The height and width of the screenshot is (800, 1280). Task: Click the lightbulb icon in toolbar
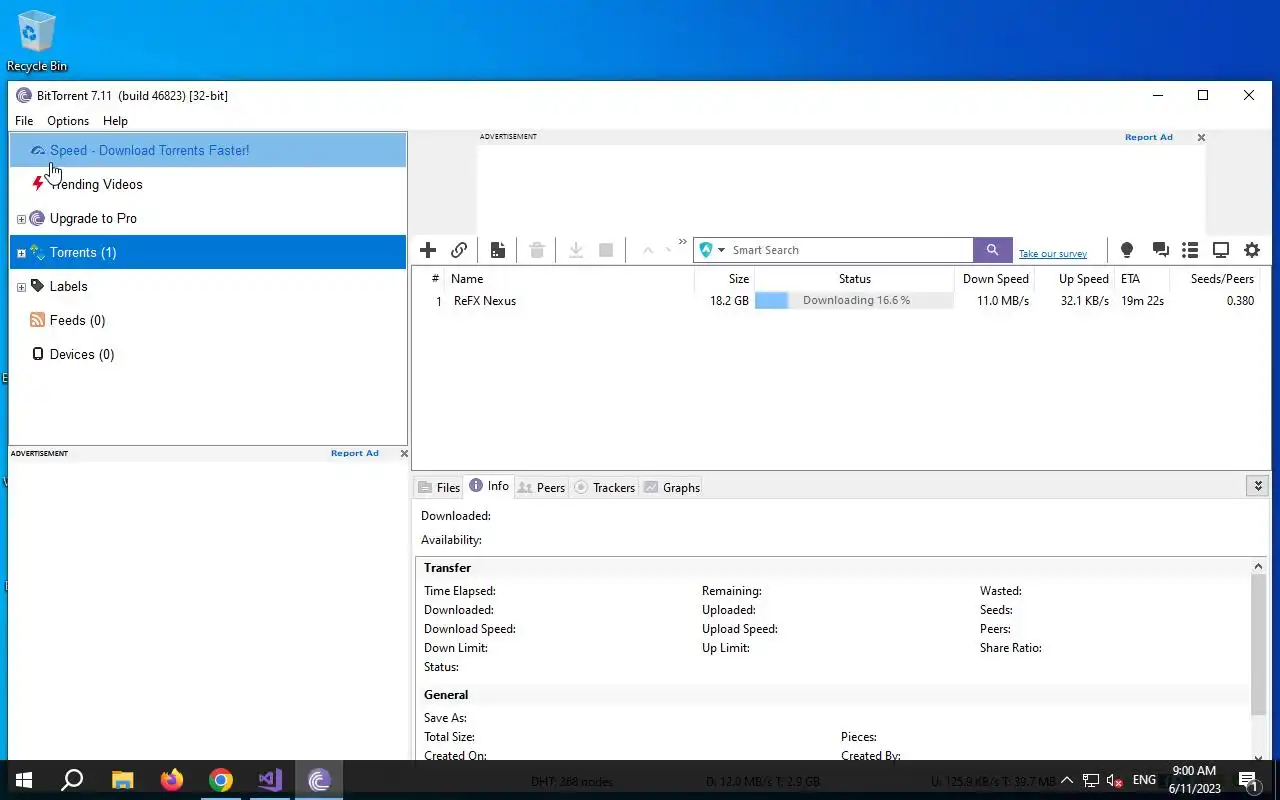[1127, 250]
